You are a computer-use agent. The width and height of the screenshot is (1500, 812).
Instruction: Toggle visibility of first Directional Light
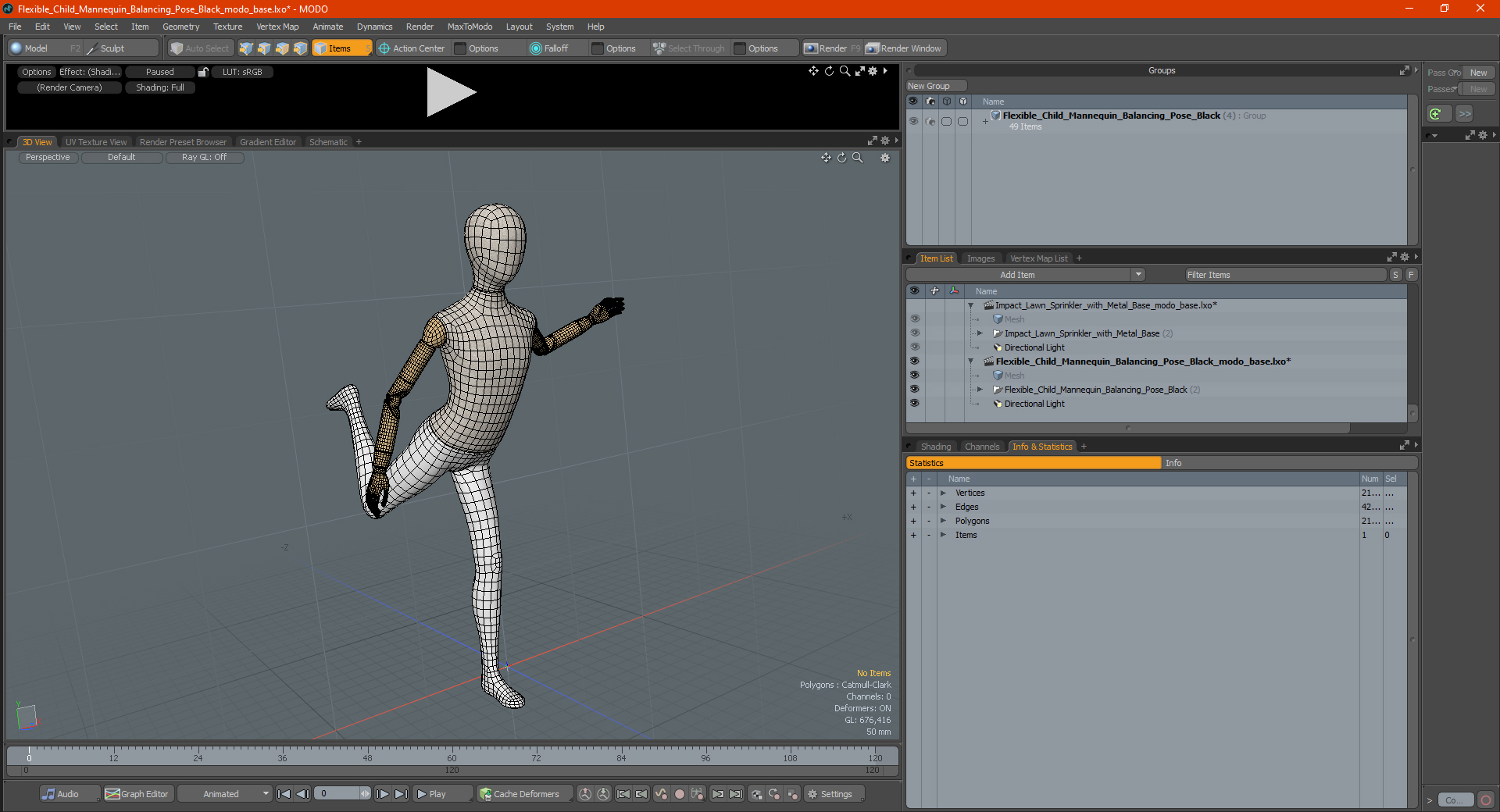click(914, 347)
